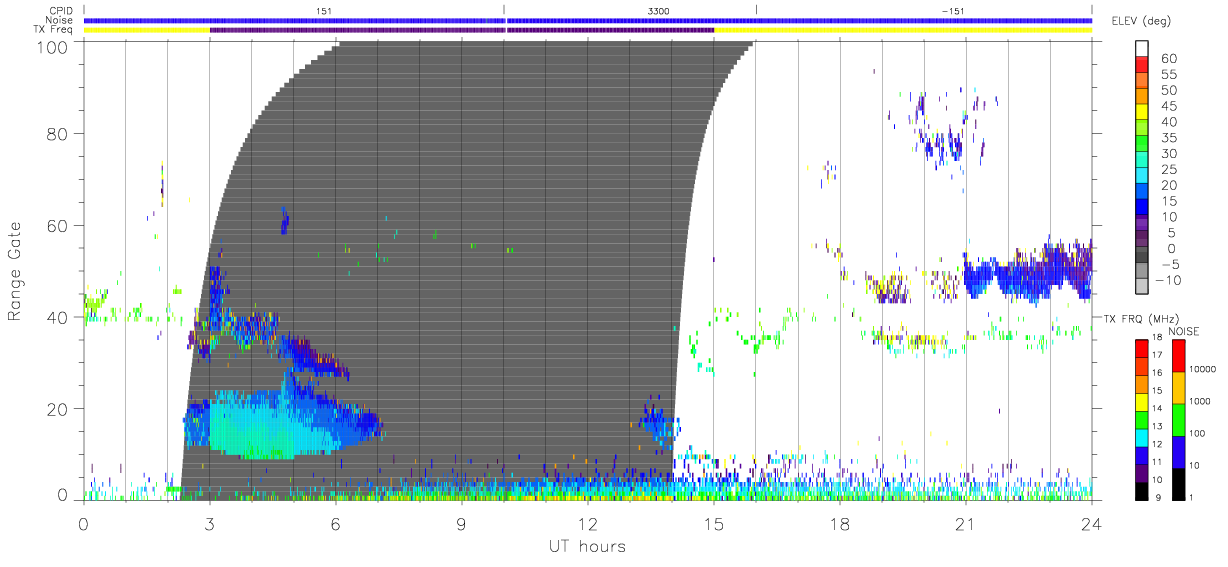Click the '24' tick on the UT hours axis
The height and width of the screenshot is (567, 1228).
(1091, 524)
